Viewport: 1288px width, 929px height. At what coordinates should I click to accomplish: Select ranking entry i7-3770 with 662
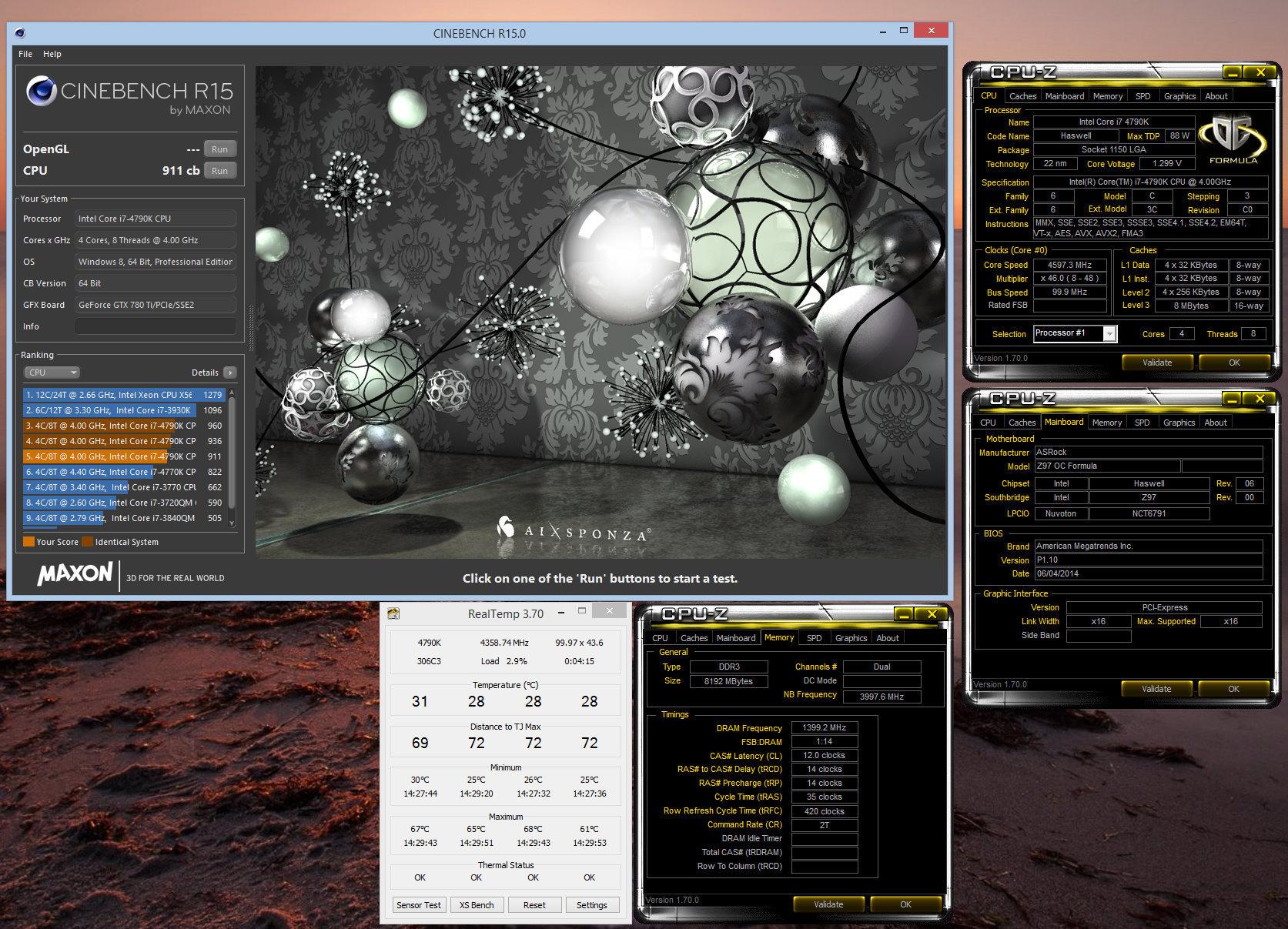tap(124, 487)
